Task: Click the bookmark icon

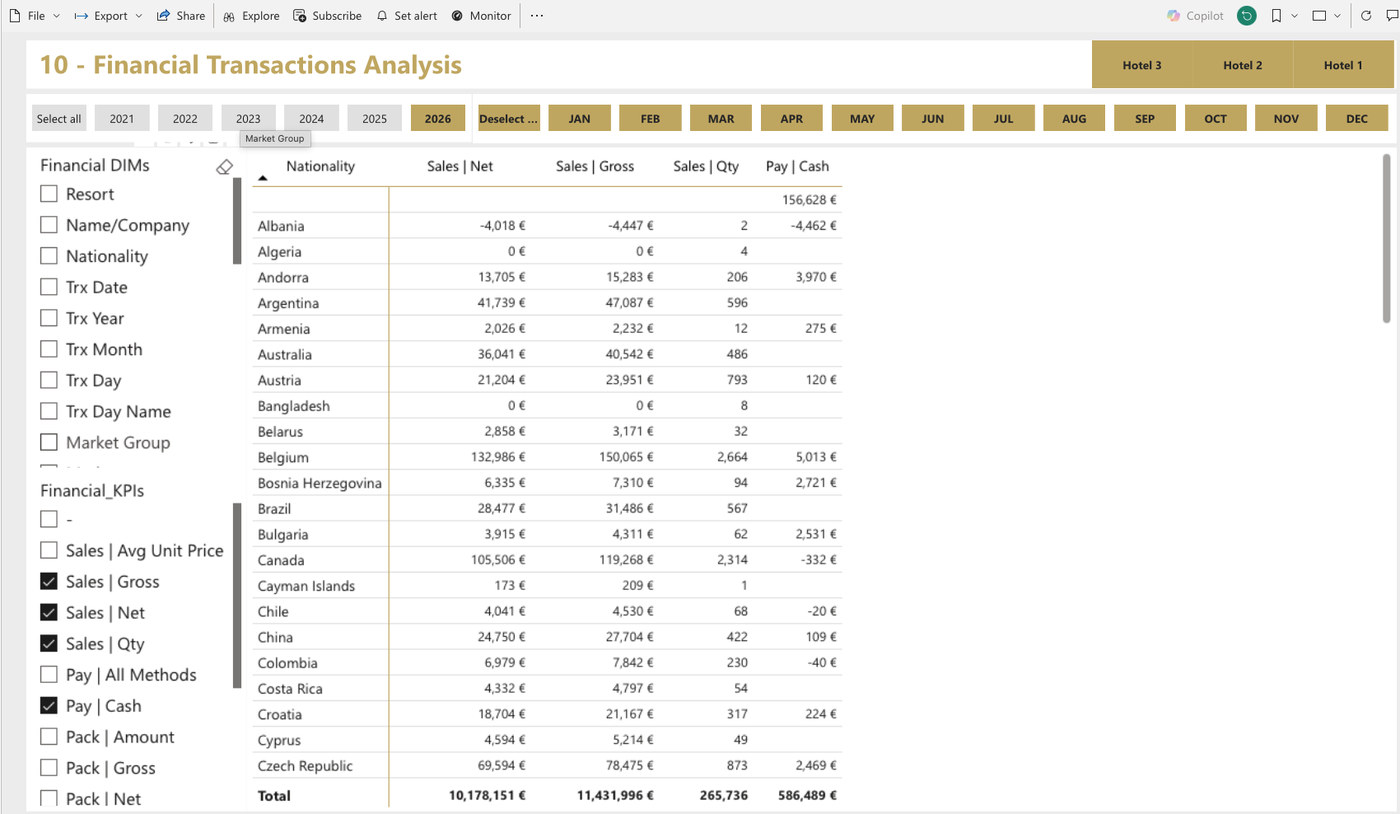Action: point(1276,16)
